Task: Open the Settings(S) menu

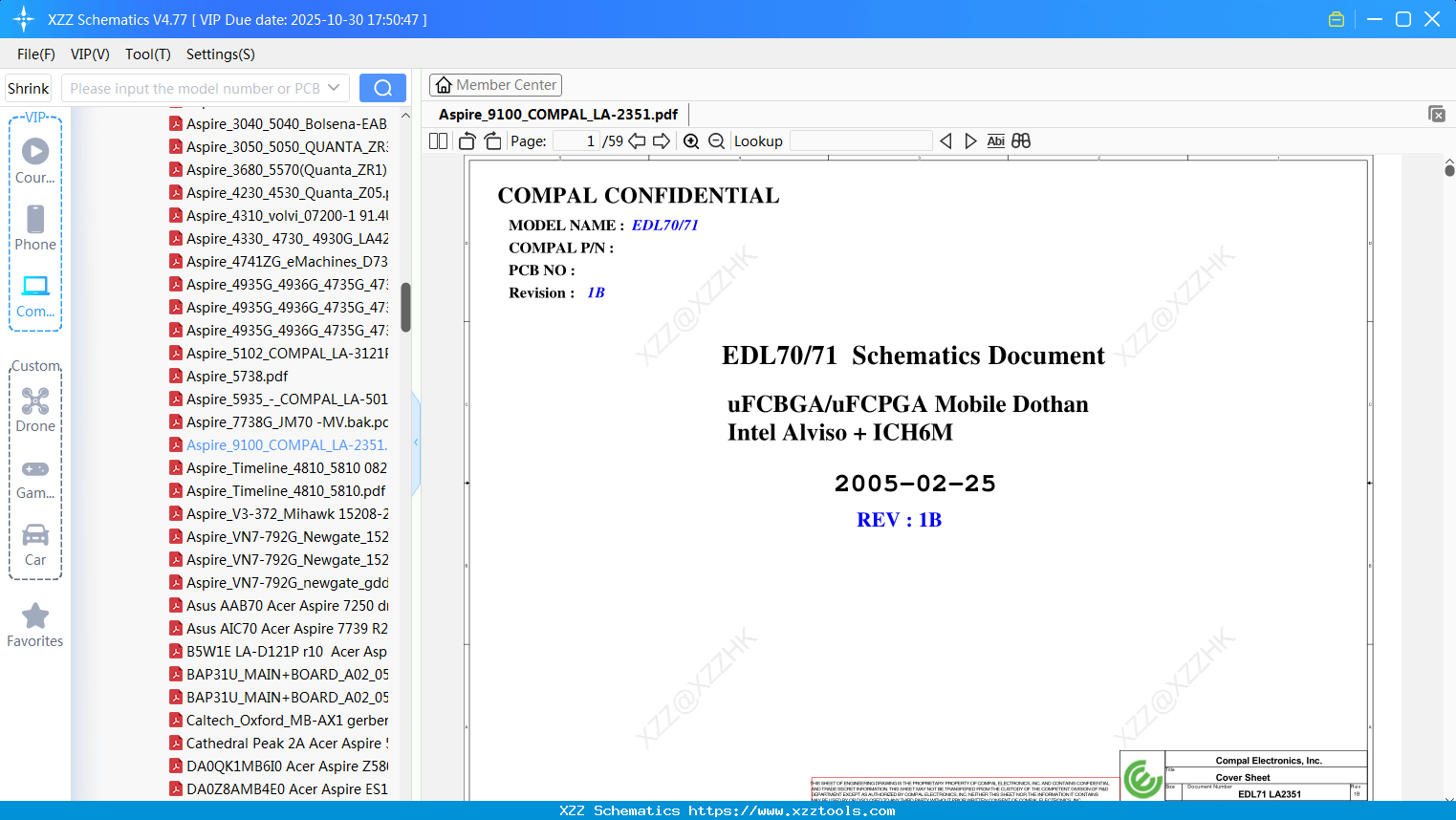Action: pyautogui.click(x=221, y=54)
